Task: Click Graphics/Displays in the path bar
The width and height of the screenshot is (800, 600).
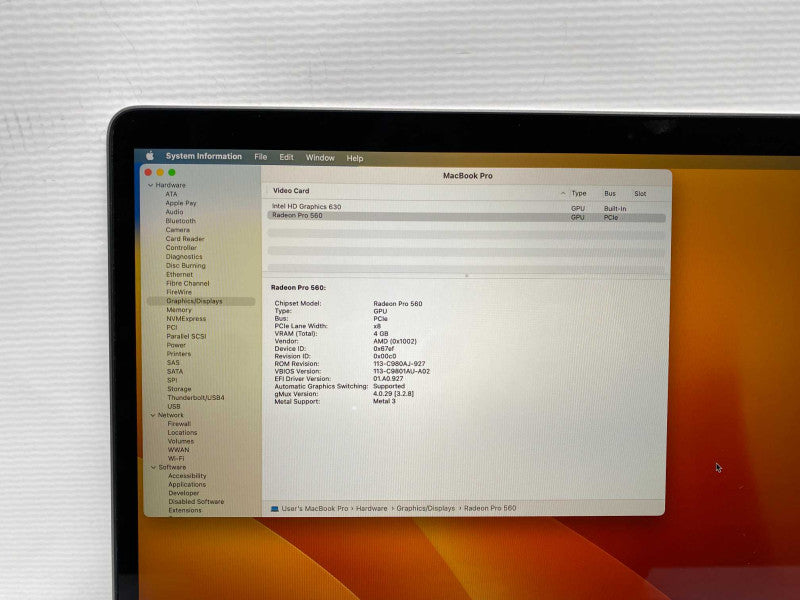Action: [426, 508]
